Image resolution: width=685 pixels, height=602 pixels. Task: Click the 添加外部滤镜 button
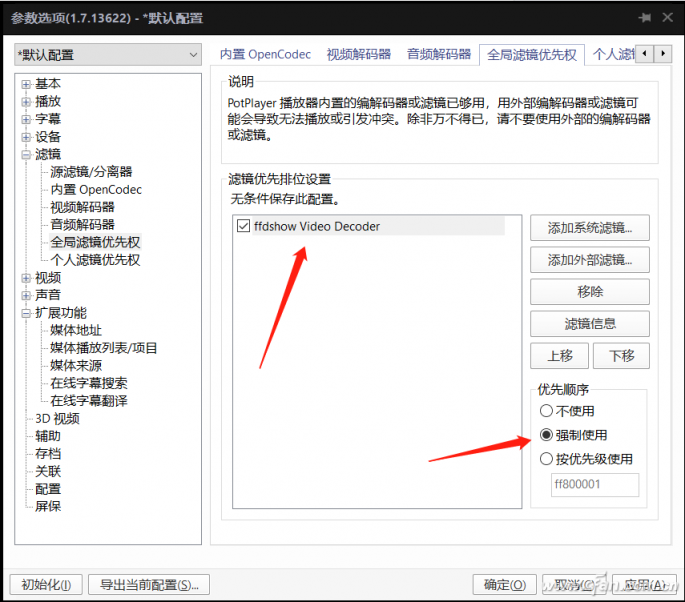pyautogui.click(x=590, y=260)
